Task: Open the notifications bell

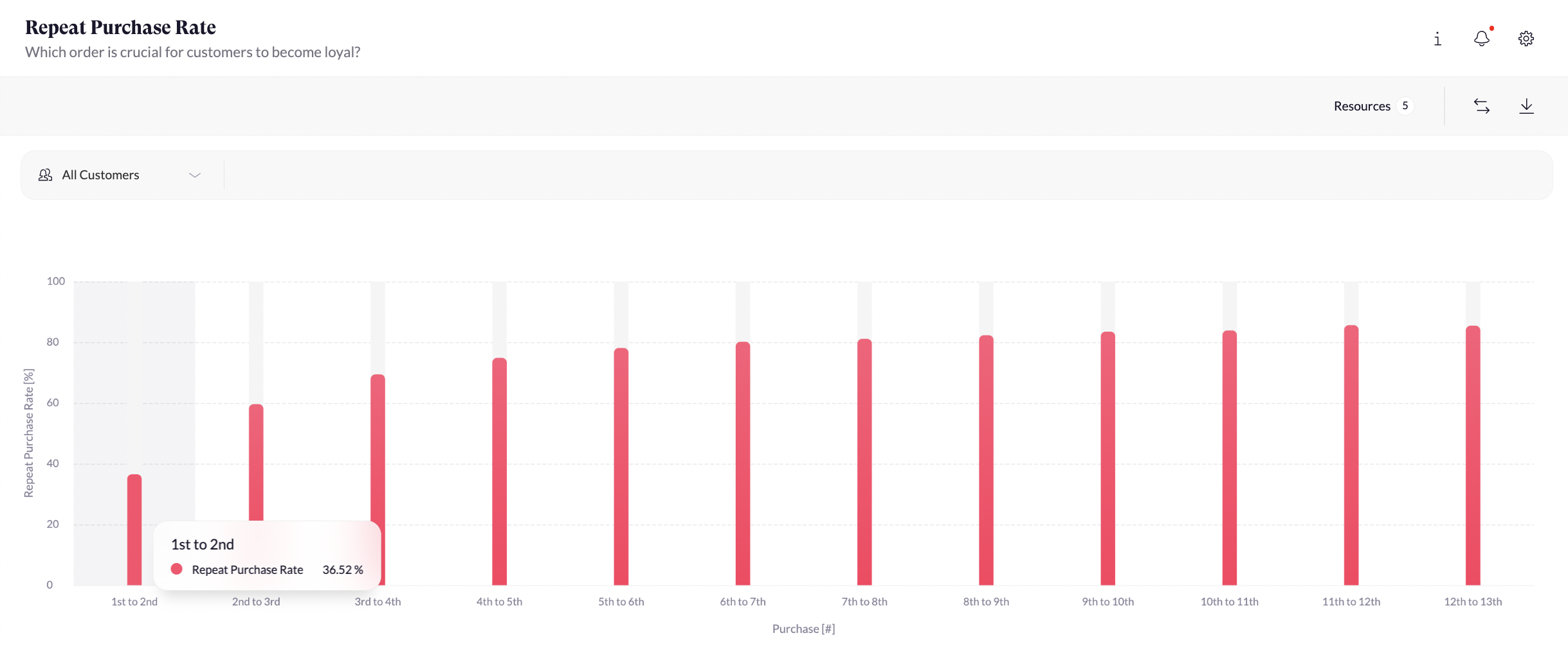Action: pos(1482,39)
